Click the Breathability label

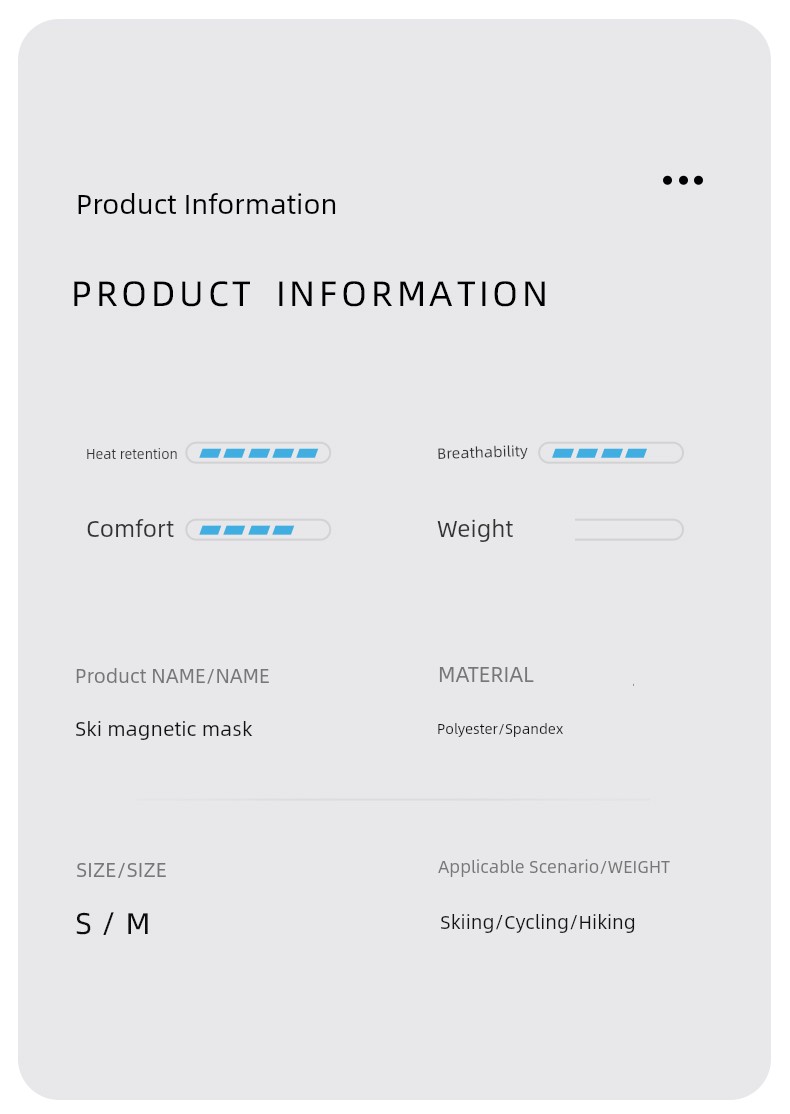click(x=482, y=453)
